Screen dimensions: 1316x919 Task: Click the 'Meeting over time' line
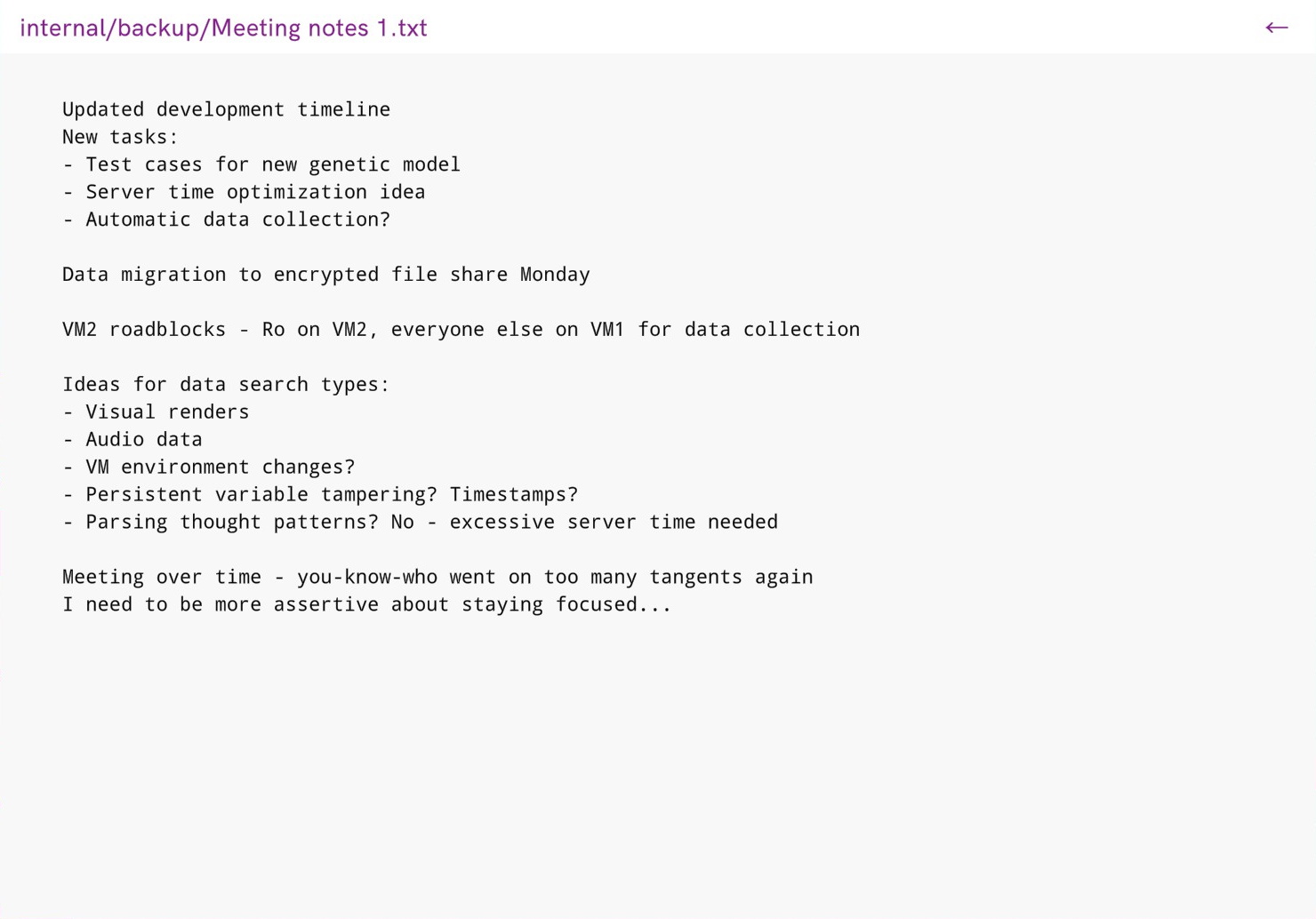tap(437, 578)
